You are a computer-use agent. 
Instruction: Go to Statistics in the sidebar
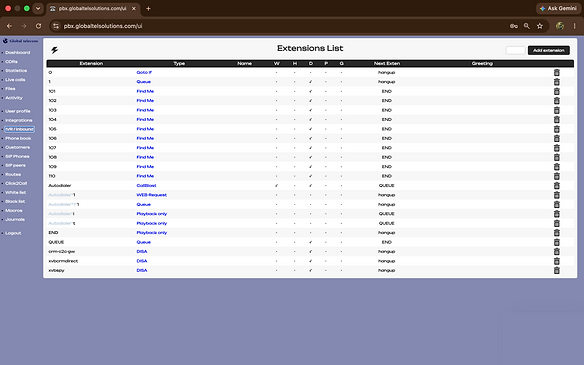[16, 71]
